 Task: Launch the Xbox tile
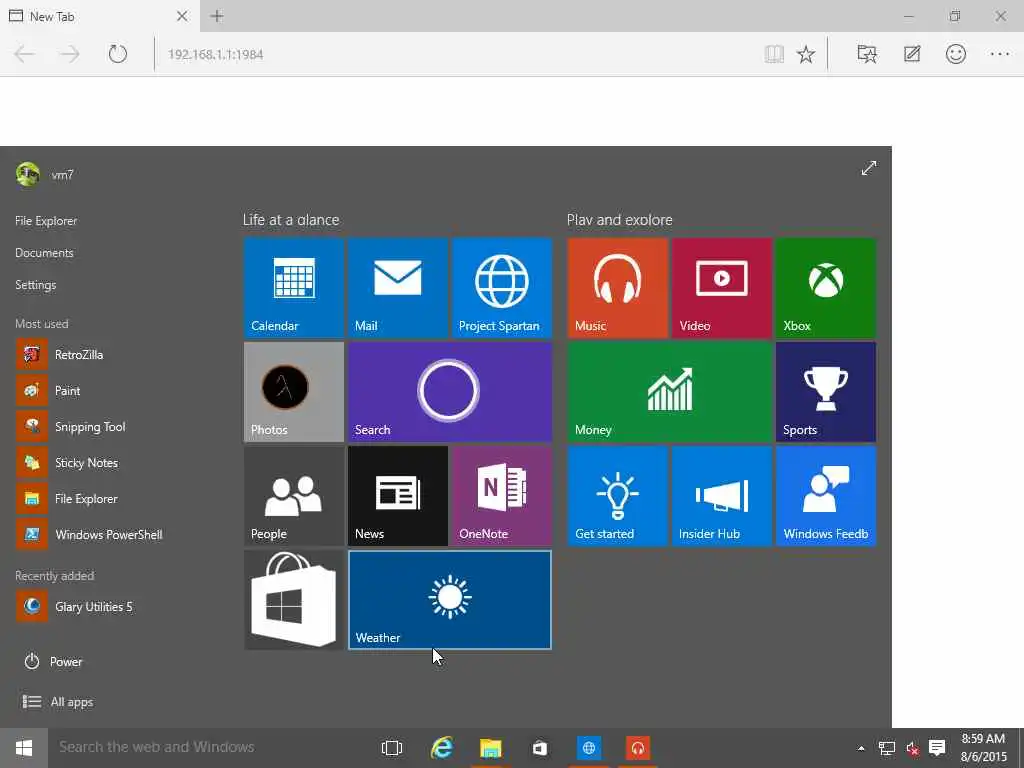(x=826, y=288)
